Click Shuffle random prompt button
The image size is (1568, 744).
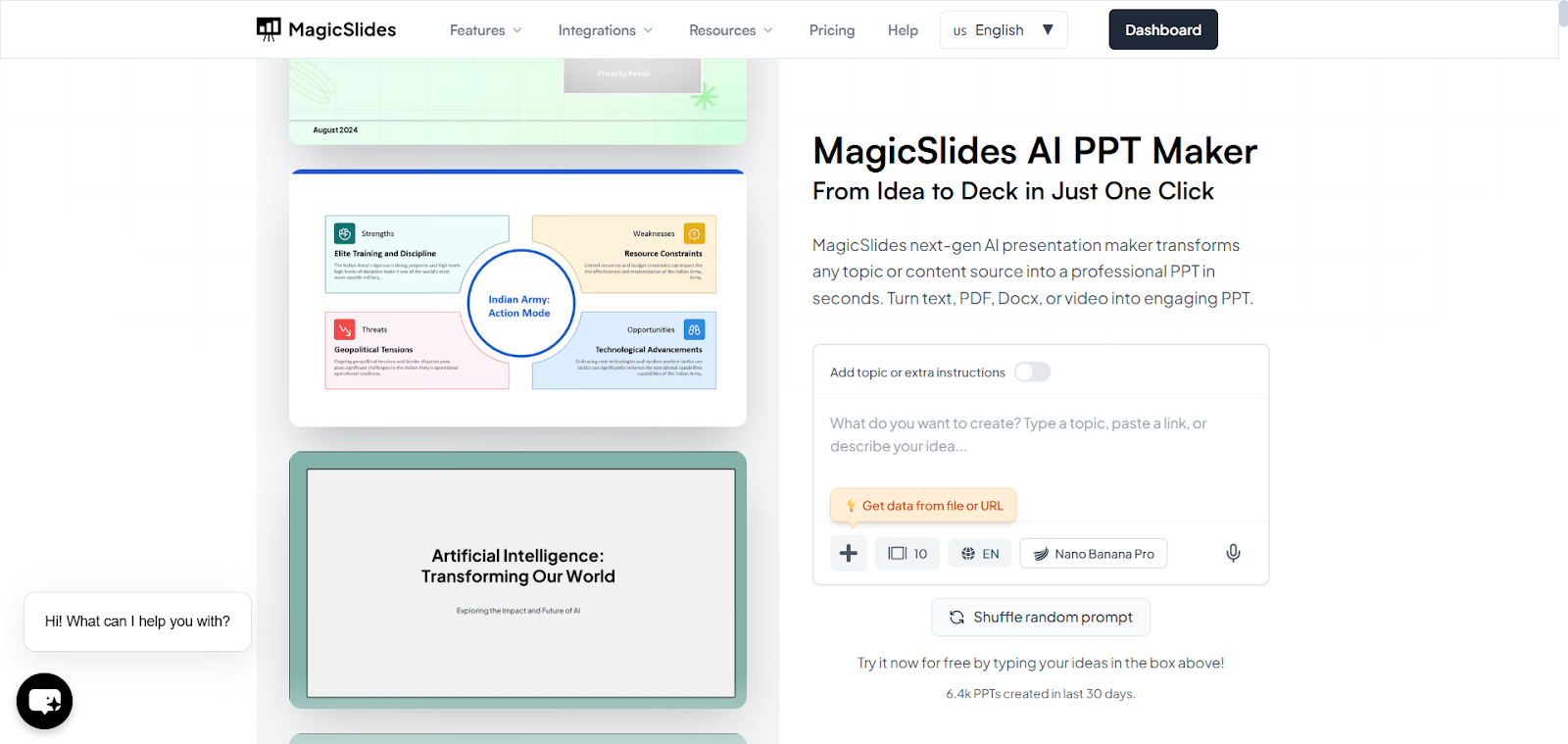1041,618
